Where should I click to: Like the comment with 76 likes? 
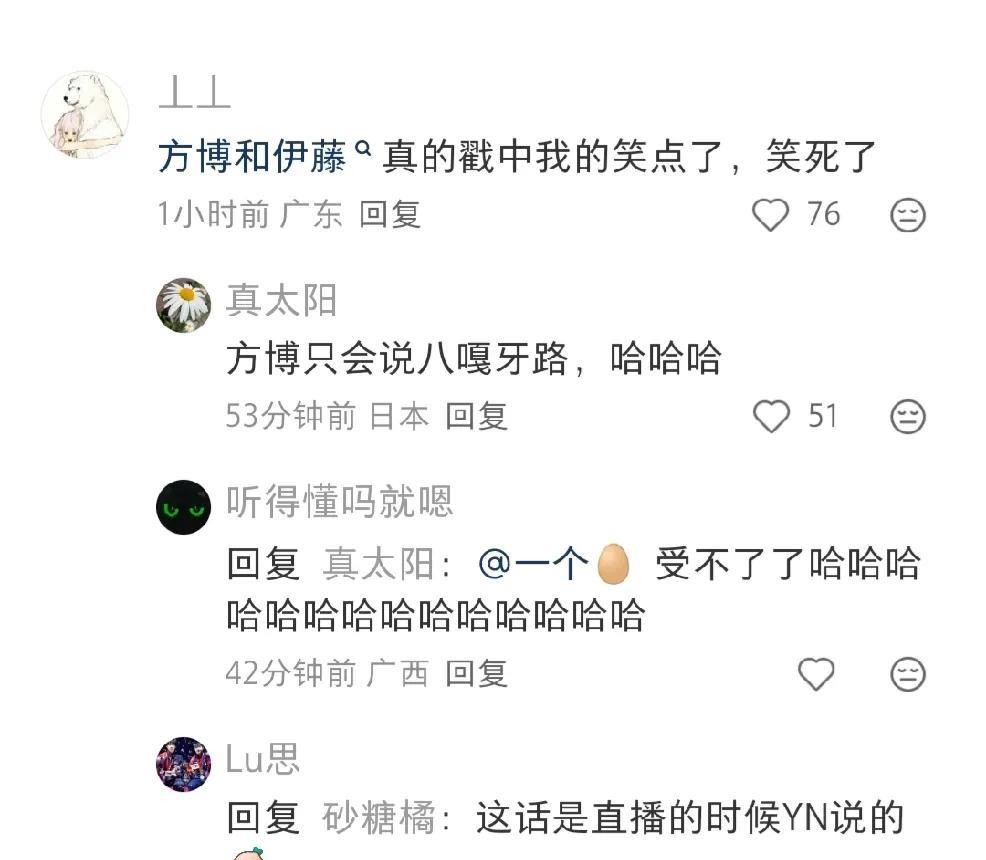[x=770, y=215]
